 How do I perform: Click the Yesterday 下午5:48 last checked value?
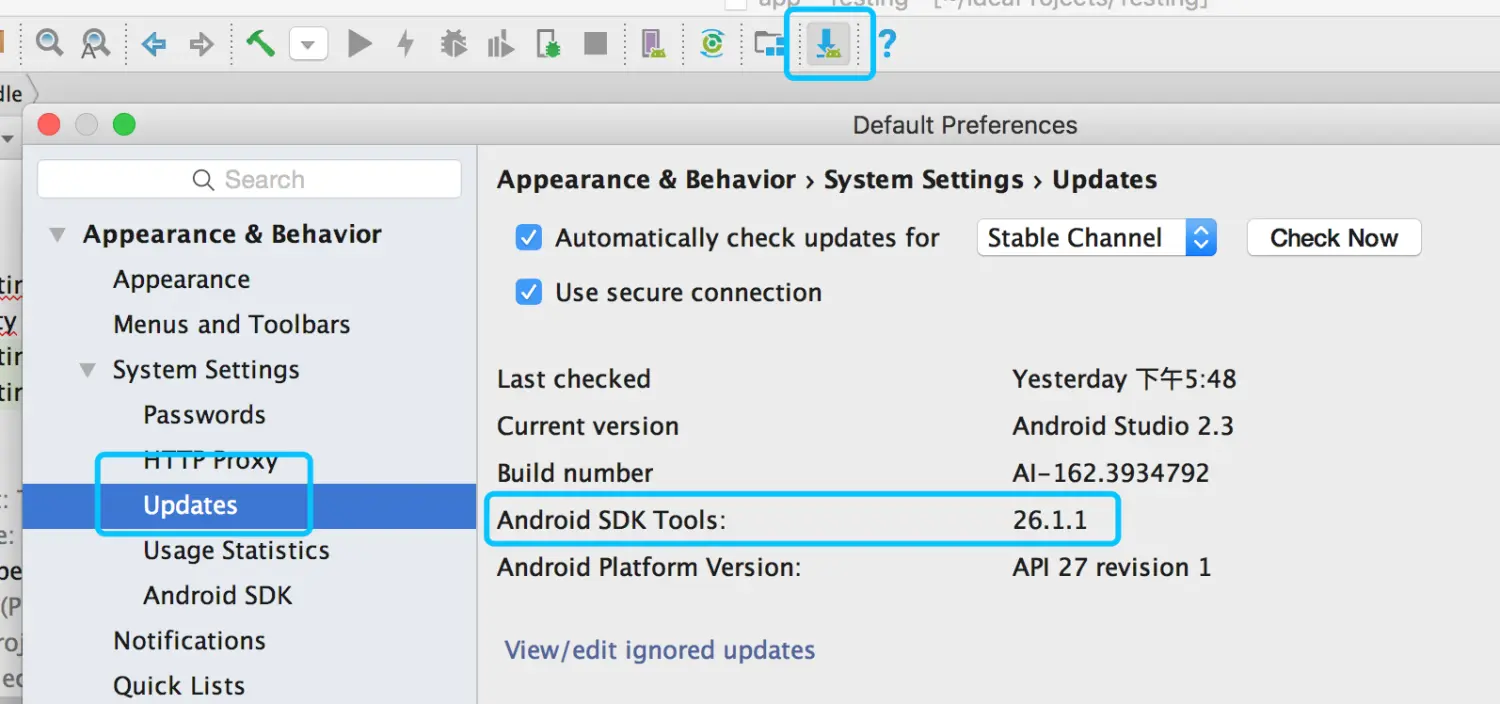pyautogui.click(x=1124, y=379)
